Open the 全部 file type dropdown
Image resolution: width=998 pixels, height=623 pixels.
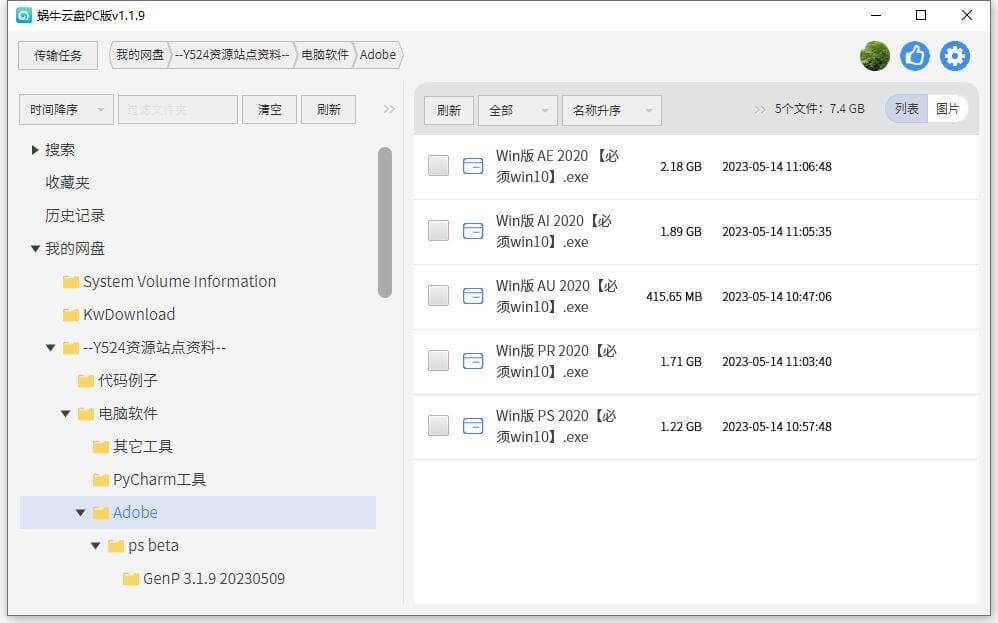tap(517, 111)
